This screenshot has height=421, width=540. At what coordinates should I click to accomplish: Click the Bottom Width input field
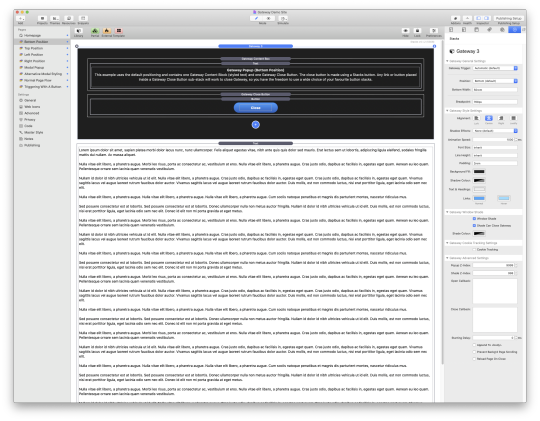(x=495, y=90)
